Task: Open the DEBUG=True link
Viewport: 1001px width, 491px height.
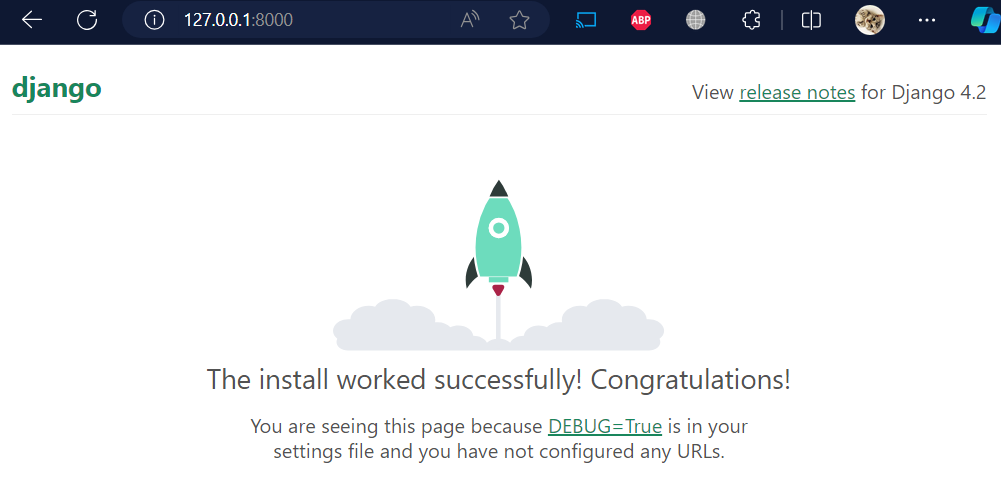Action: [605, 427]
